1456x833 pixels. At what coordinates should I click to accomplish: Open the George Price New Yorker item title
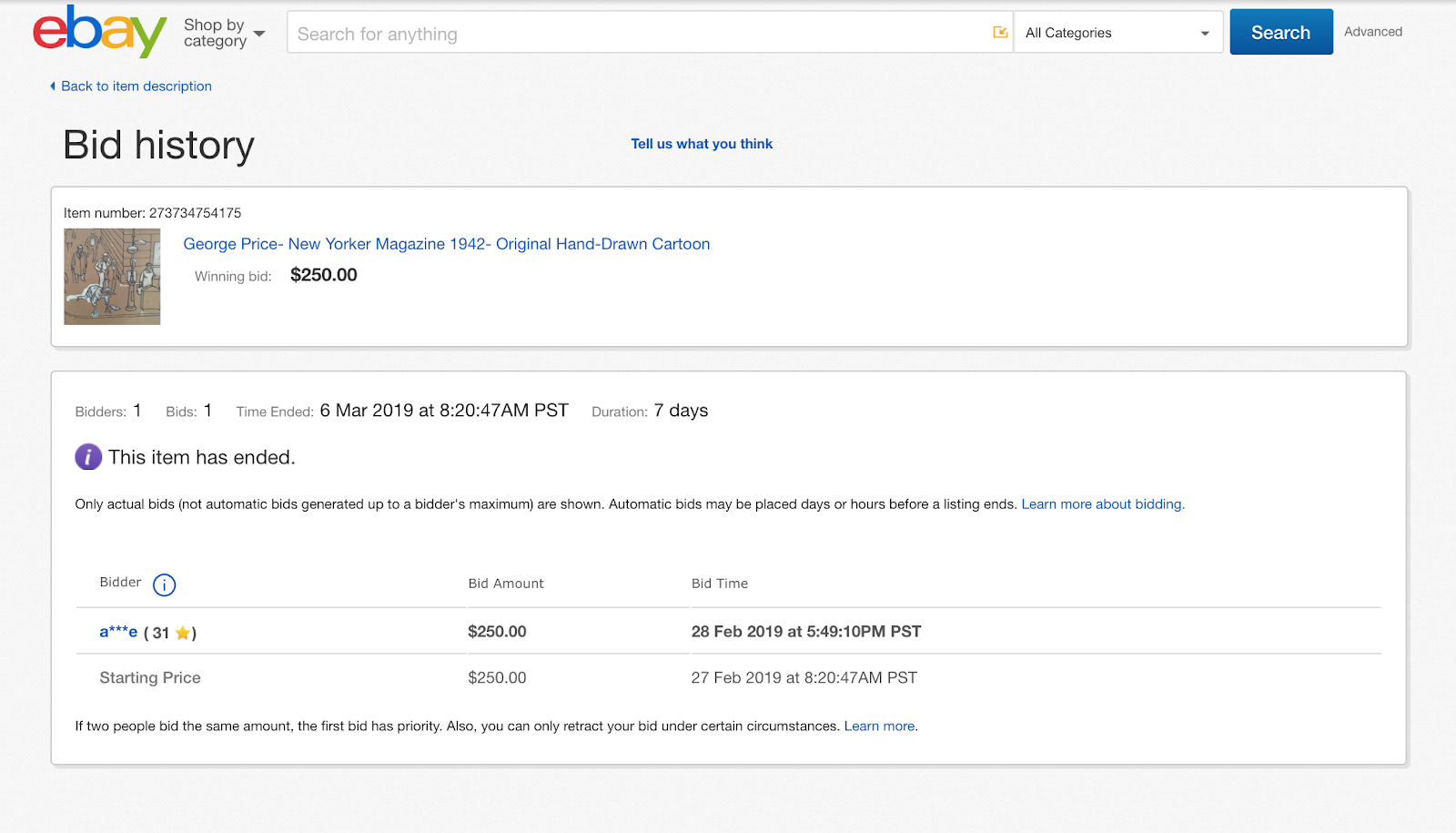pos(446,244)
